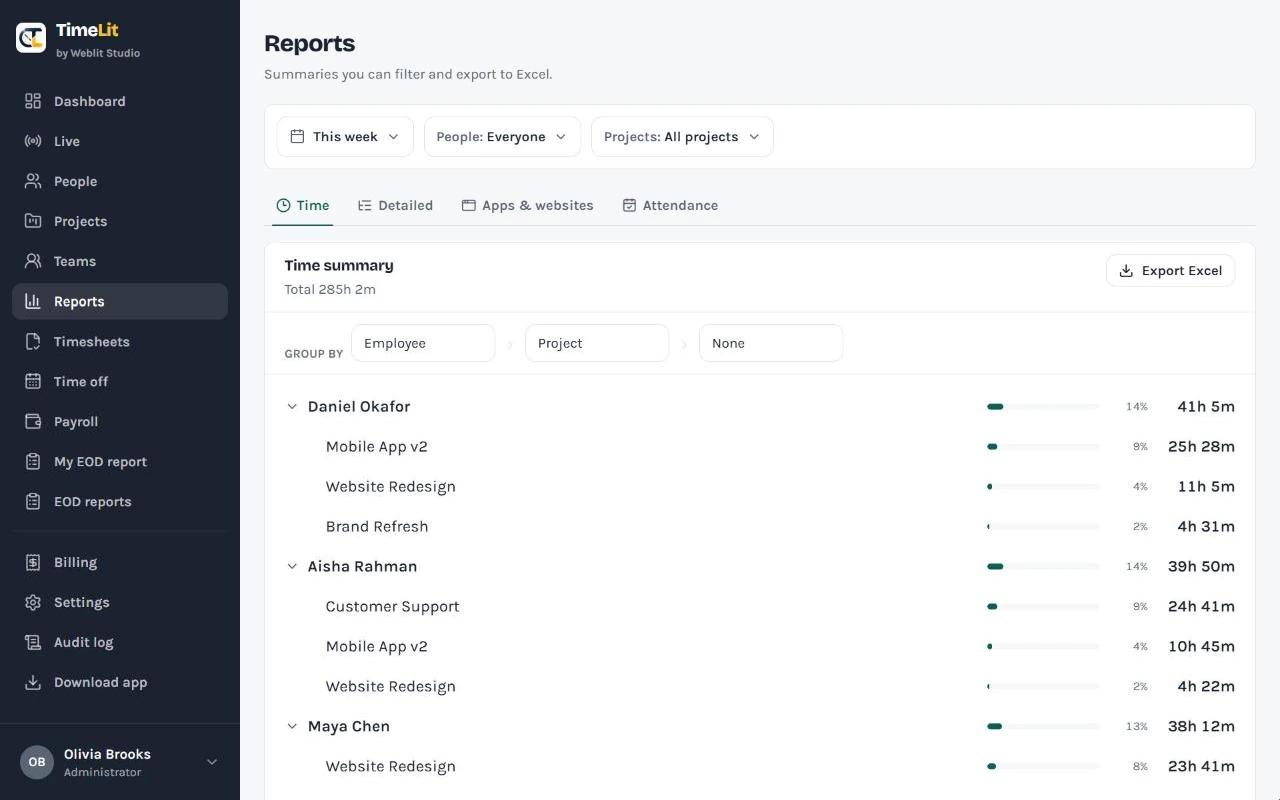Collapse the Aisha Rahman group
Screen dimensions: 1280x800
(x=292, y=566)
